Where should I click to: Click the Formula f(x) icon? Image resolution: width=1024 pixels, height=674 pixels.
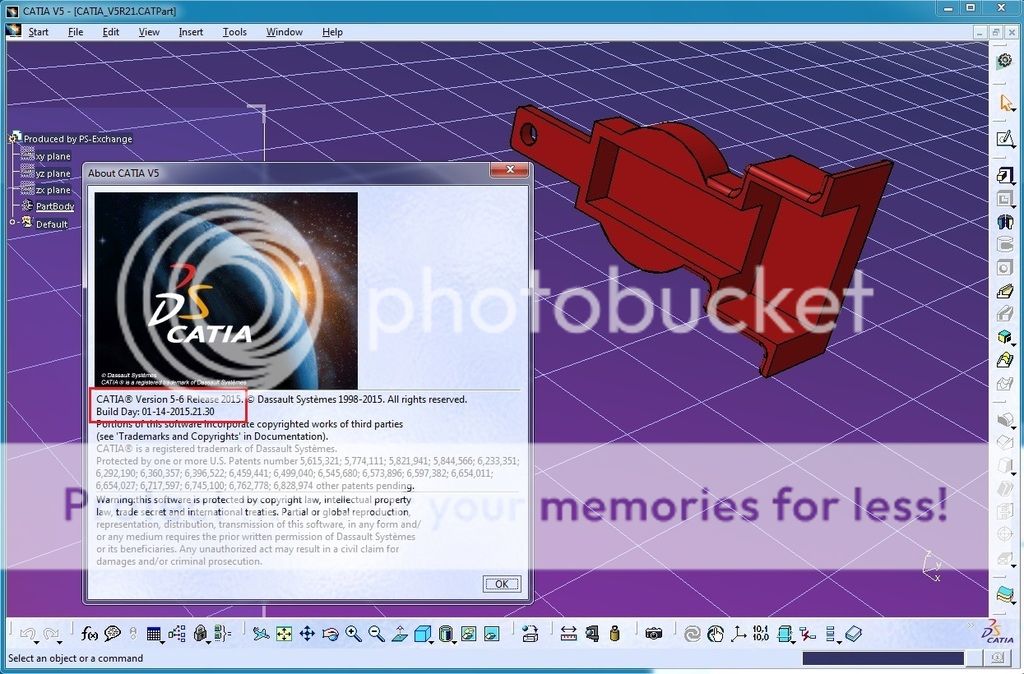(x=90, y=633)
